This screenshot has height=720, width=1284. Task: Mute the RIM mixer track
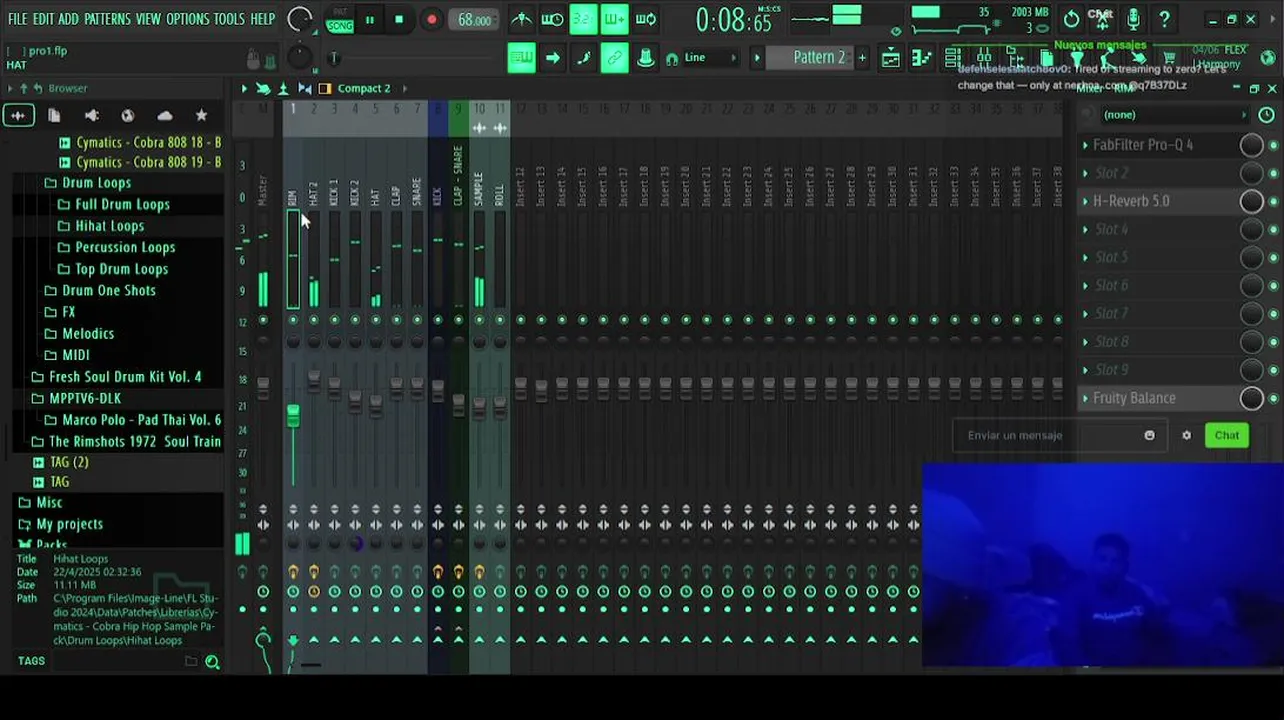(x=293, y=320)
